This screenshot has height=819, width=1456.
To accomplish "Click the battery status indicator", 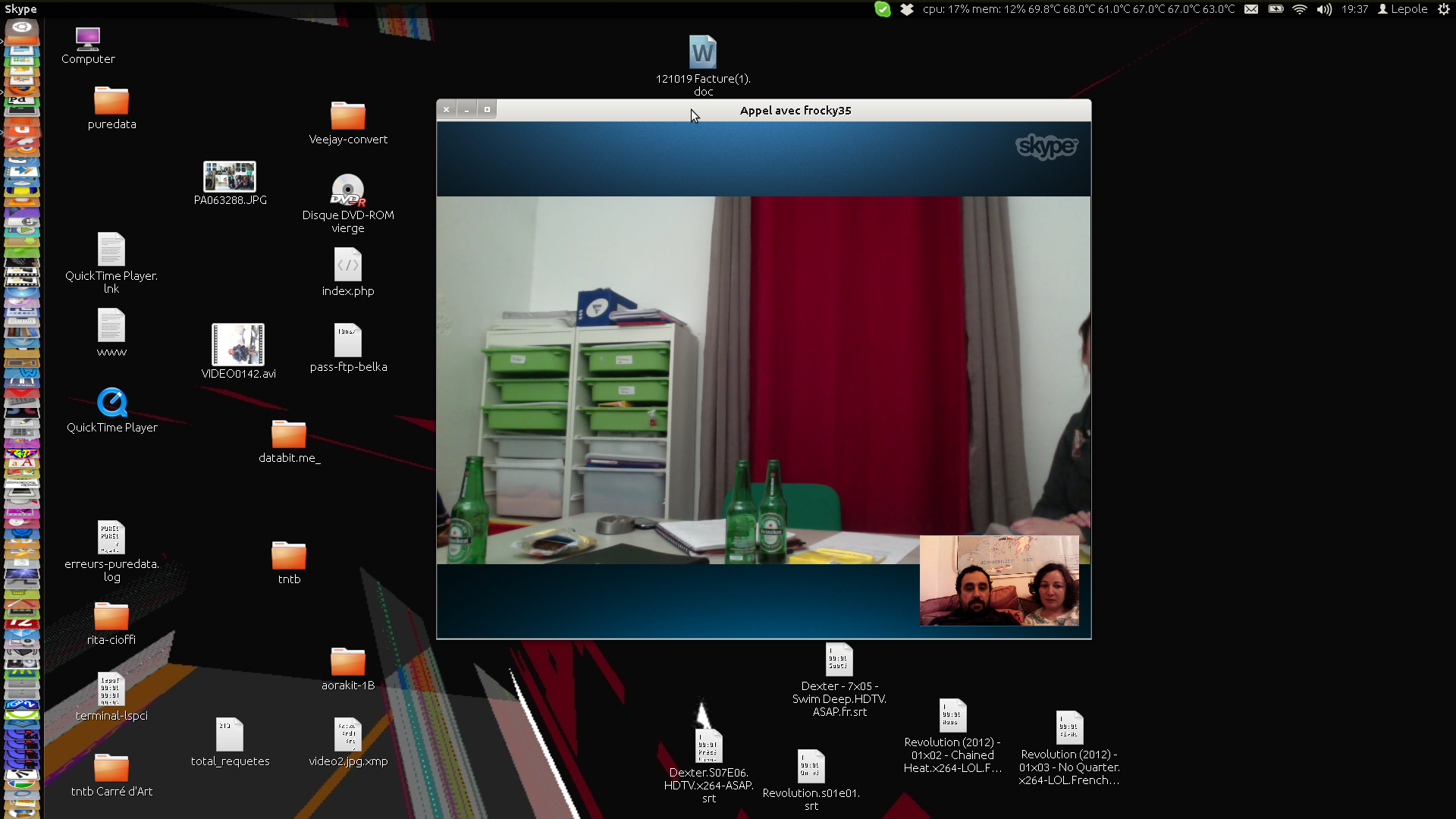I will (x=1276, y=9).
